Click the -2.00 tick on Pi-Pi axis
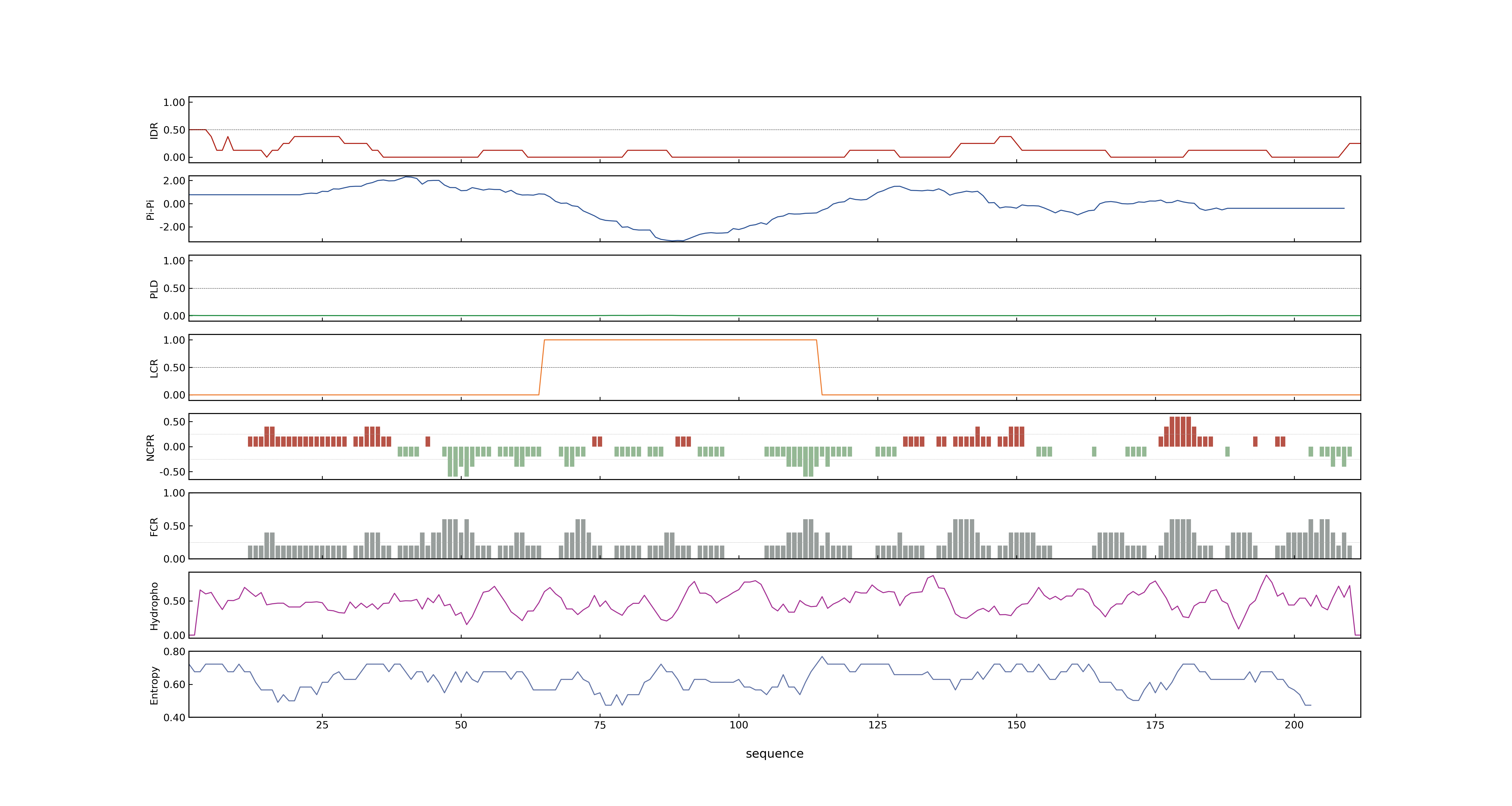The width and height of the screenshot is (1512, 806). 172,227
